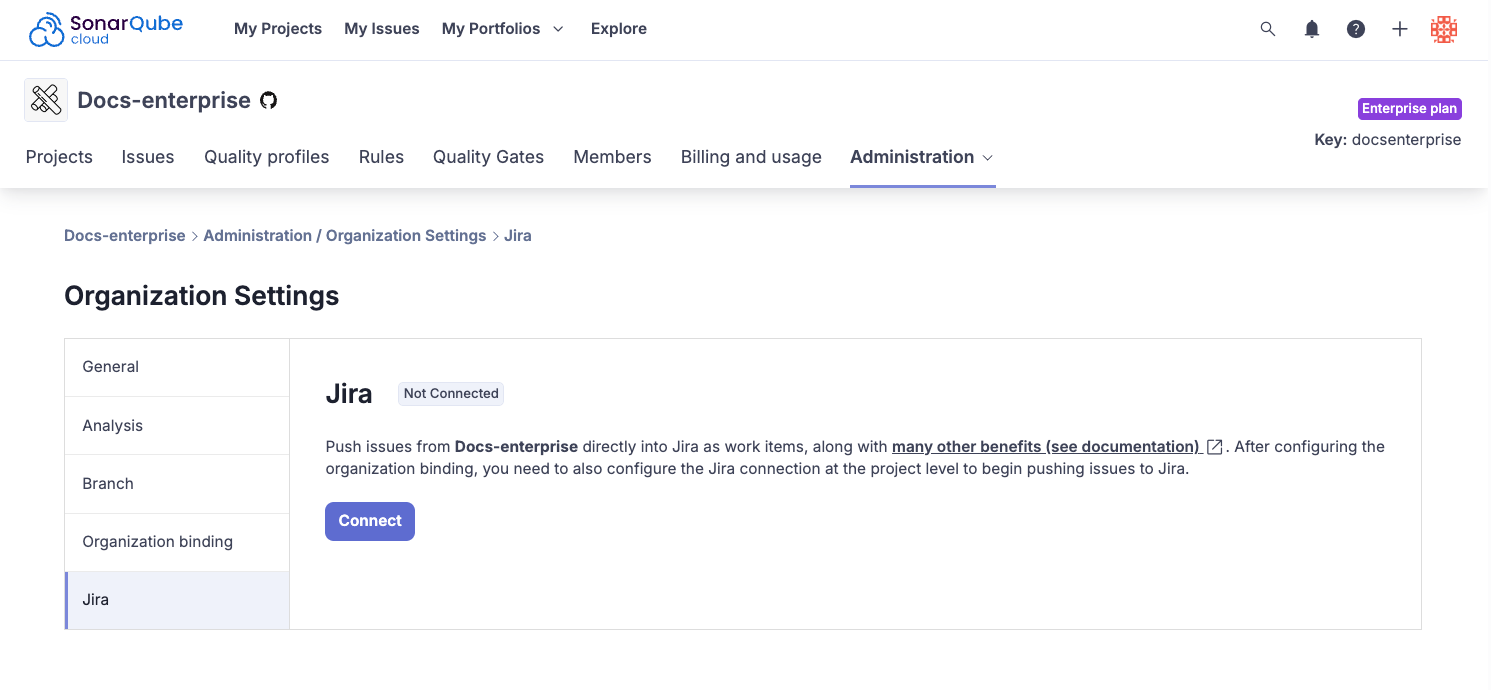Viewport: 1491px width, 690px height.
Task: Open the Explore page
Action: 619,29
